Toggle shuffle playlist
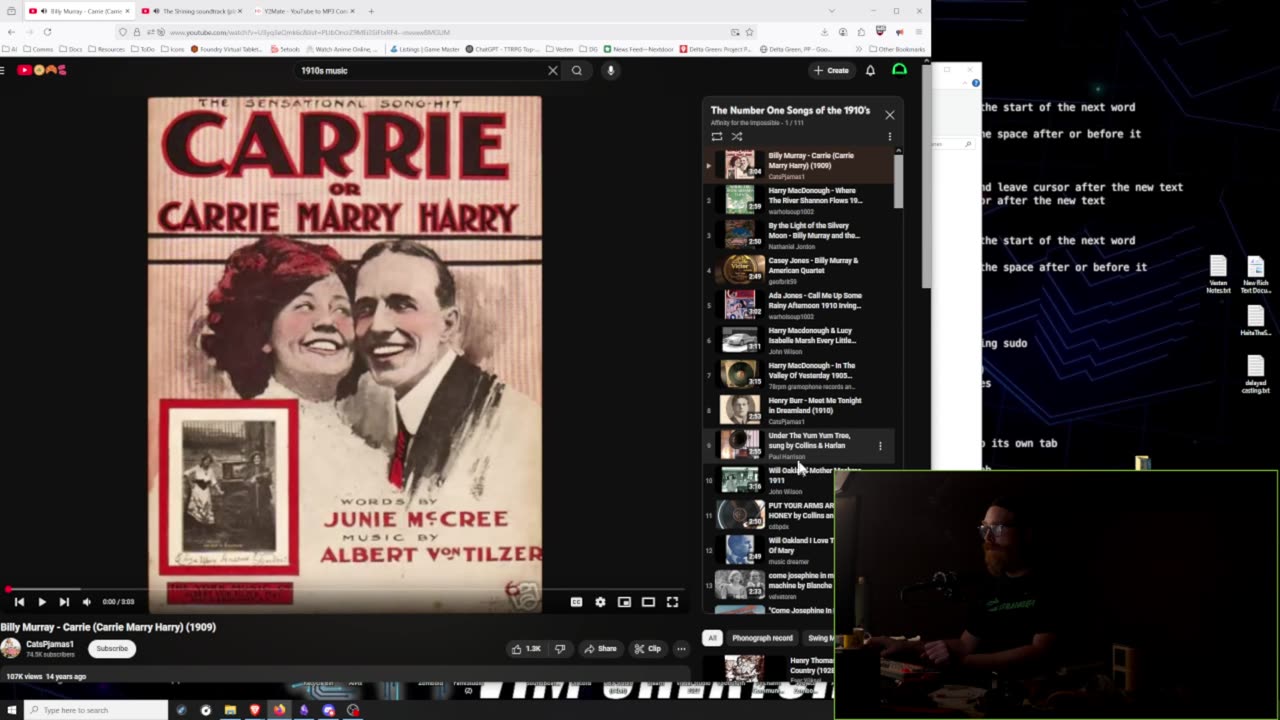1280x720 pixels. click(737, 137)
